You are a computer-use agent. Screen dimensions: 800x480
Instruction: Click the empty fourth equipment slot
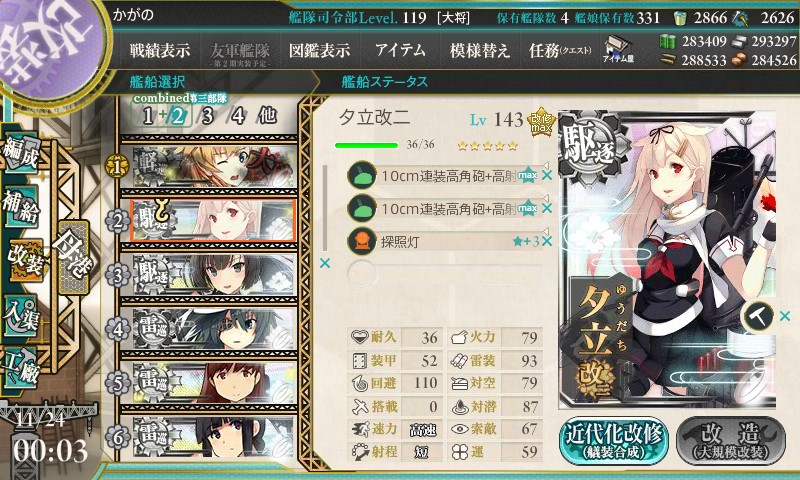[445, 273]
